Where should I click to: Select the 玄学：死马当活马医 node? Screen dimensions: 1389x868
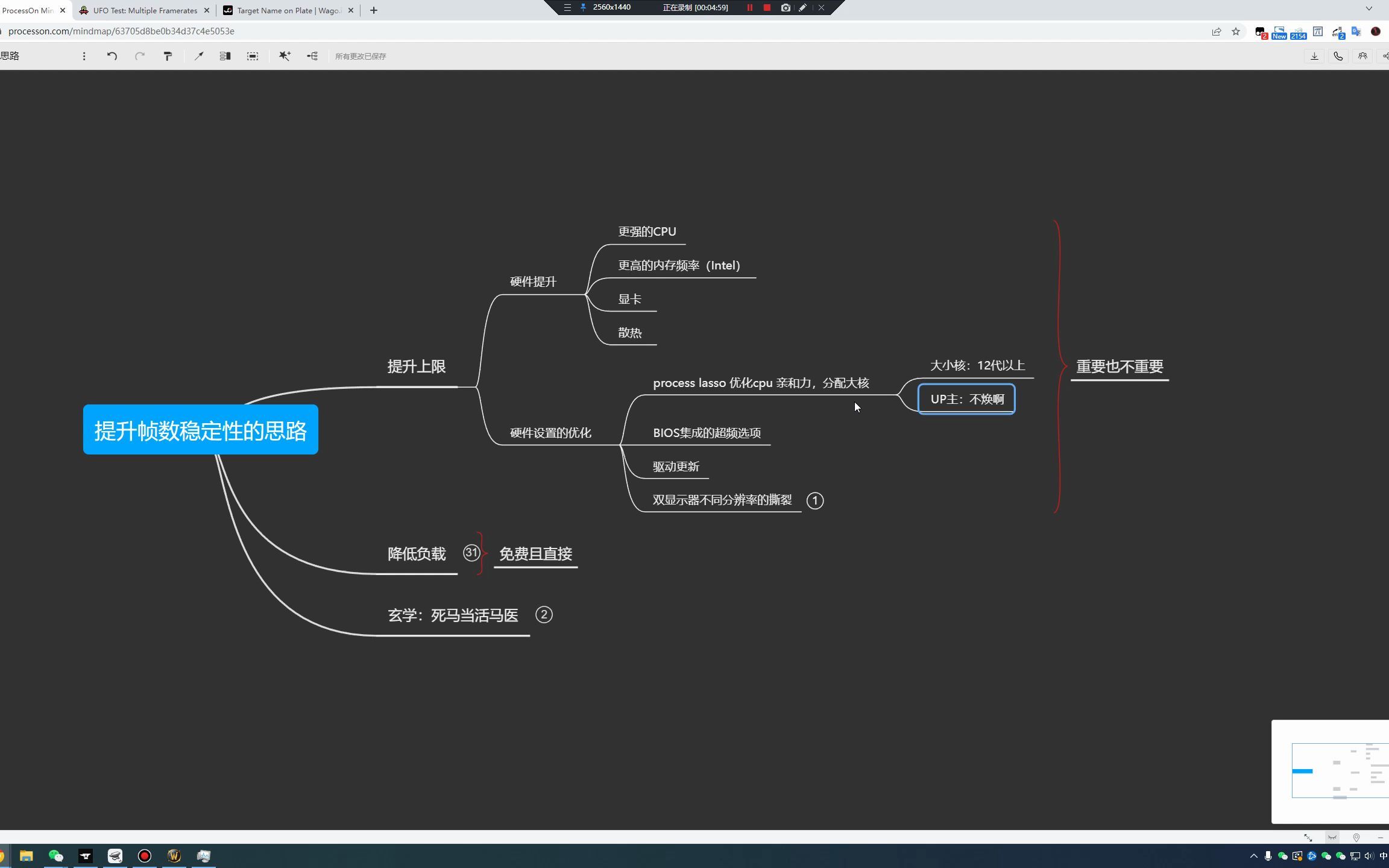[453, 615]
